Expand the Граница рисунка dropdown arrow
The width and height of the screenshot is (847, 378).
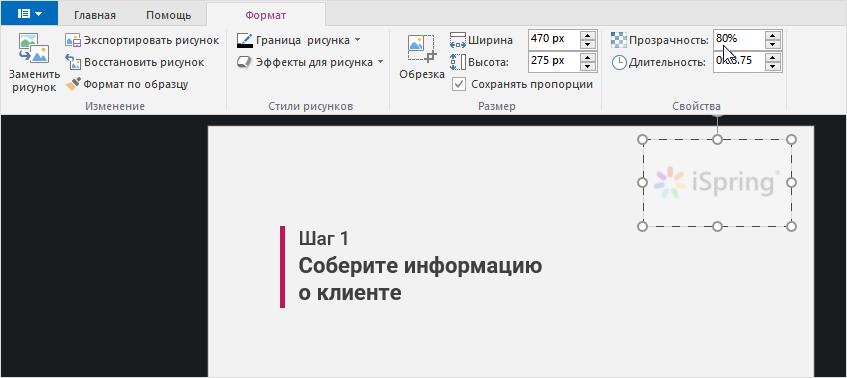(358, 40)
